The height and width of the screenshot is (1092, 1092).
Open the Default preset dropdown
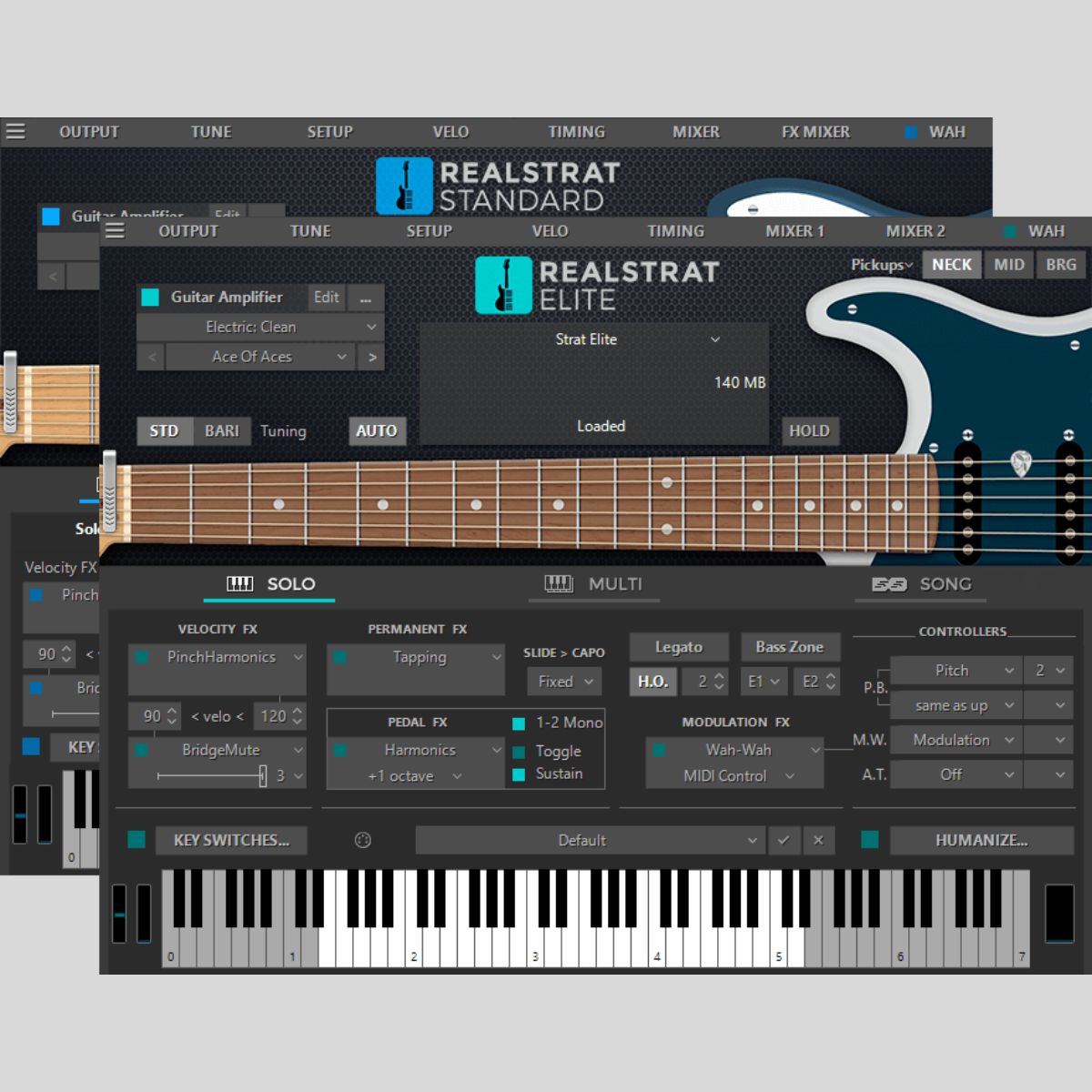(590, 840)
